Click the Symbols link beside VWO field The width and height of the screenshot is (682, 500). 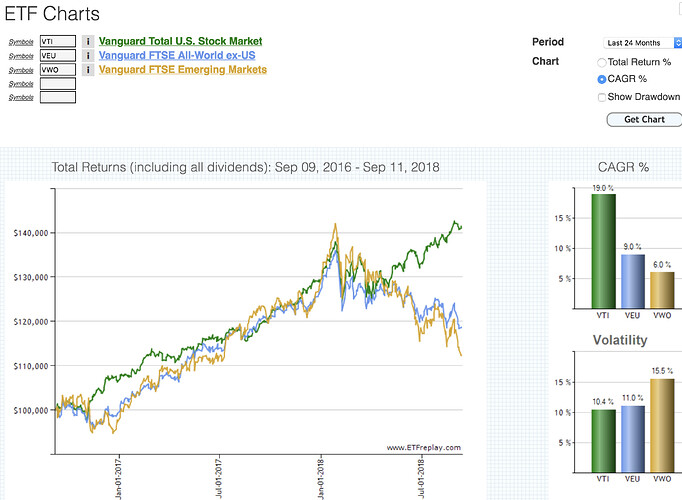pyautogui.click(x=21, y=70)
